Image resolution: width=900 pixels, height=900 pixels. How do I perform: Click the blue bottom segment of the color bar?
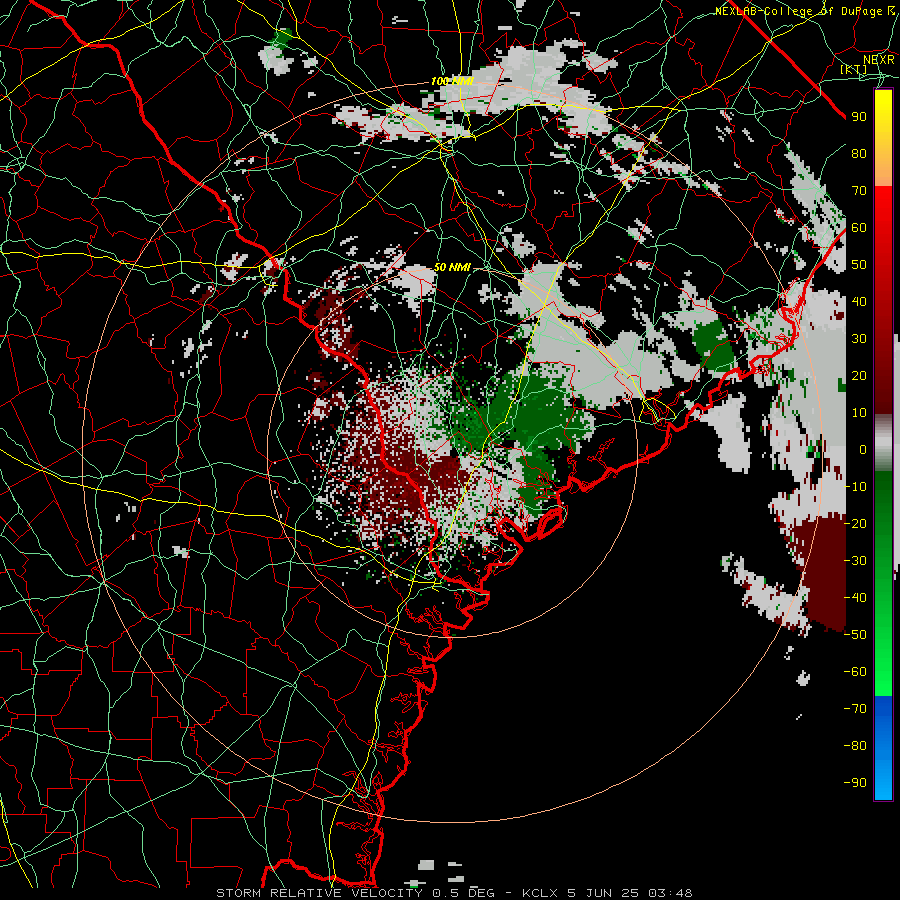(883, 748)
